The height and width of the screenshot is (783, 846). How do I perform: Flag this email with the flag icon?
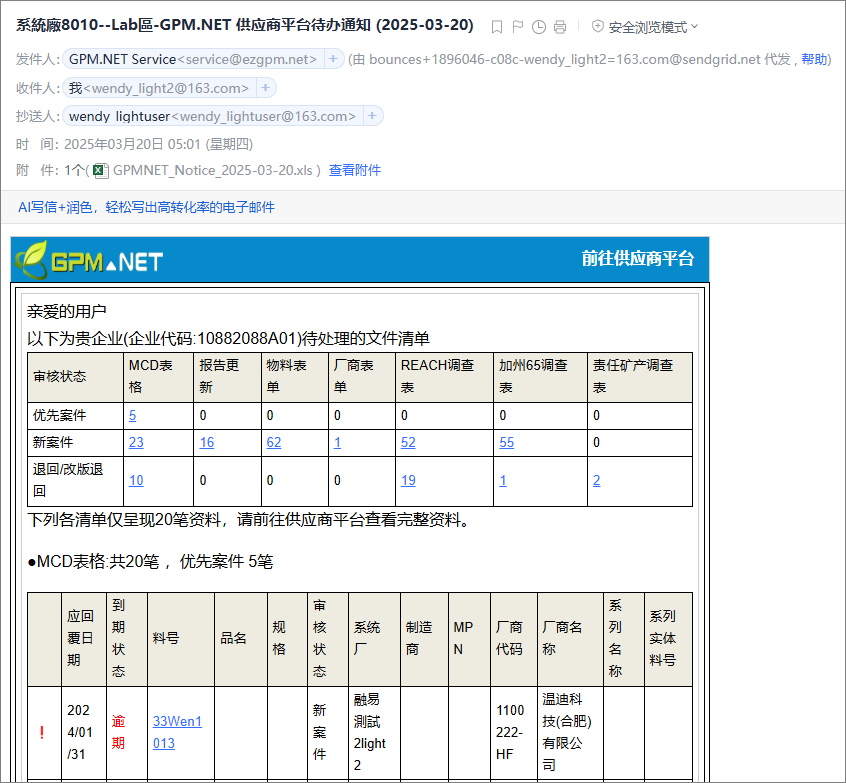pos(518,27)
